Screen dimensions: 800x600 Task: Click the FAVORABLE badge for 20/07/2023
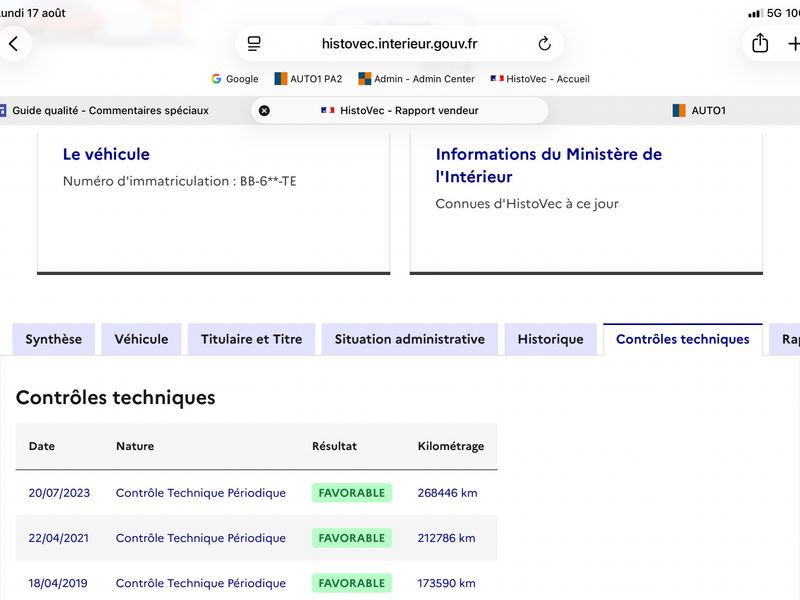(x=352, y=493)
